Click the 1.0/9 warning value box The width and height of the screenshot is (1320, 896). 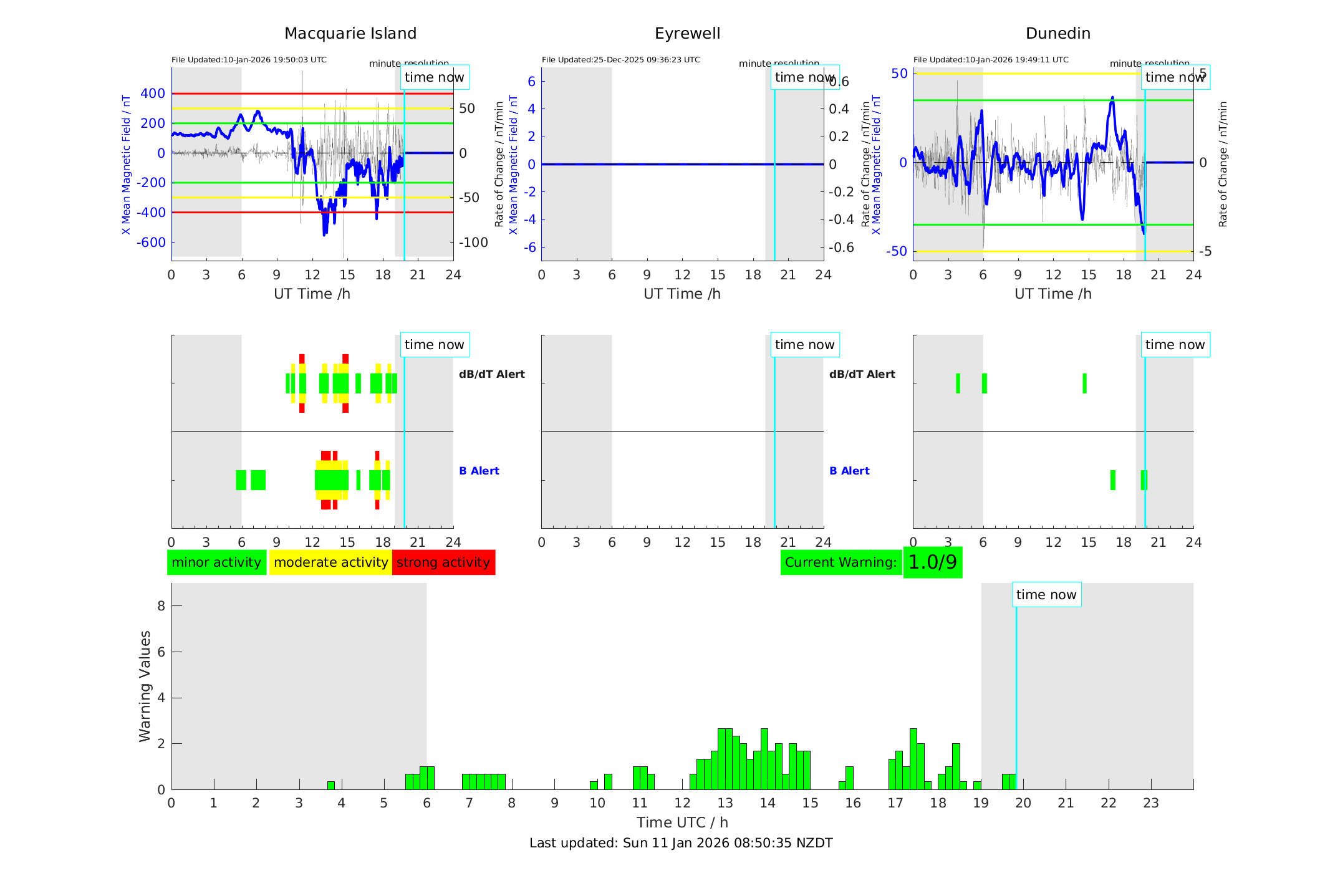932,562
